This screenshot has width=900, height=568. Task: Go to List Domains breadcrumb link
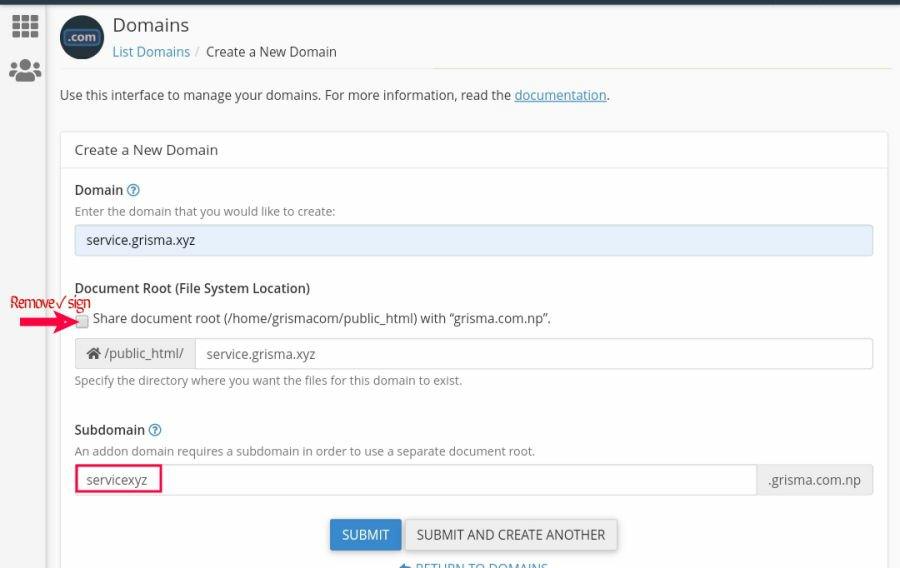pyautogui.click(x=151, y=52)
